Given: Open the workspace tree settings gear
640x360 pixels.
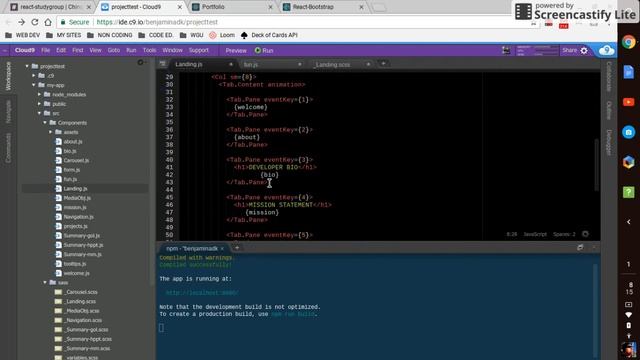Looking at the screenshot, I should pos(140,62).
